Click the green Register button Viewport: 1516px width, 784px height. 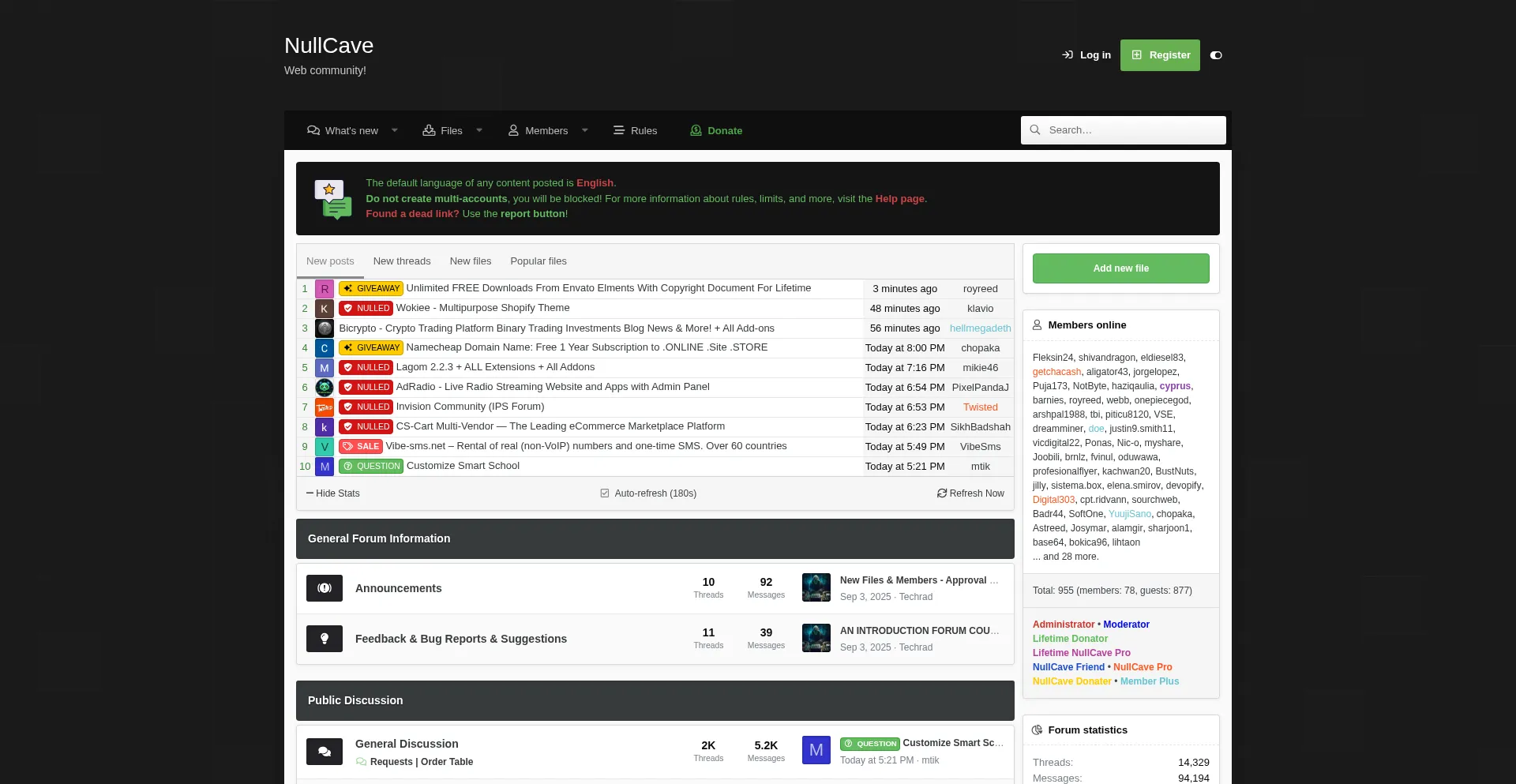tap(1160, 55)
